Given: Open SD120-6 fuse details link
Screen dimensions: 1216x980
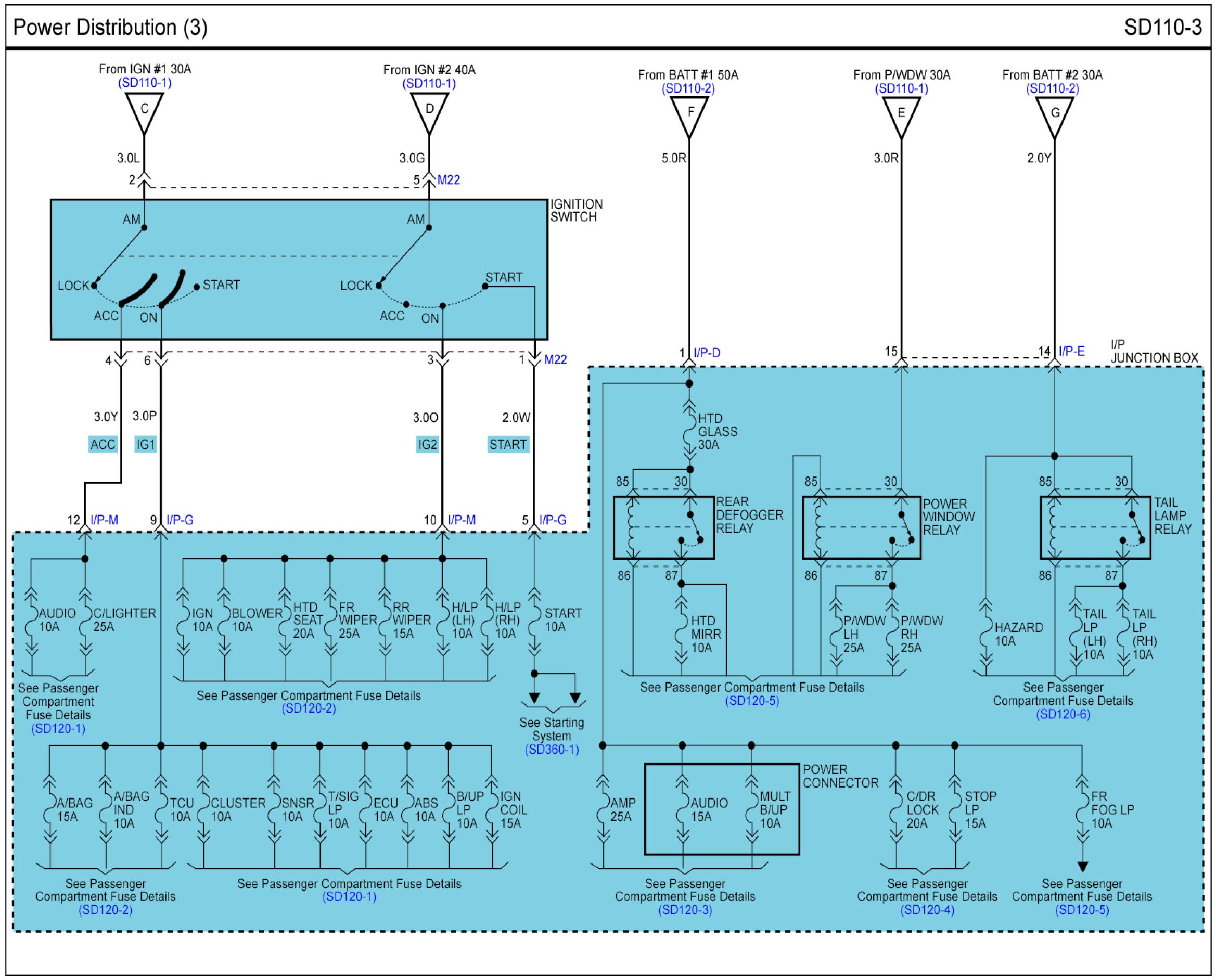Looking at the screenshot, I should [1063, 714].
